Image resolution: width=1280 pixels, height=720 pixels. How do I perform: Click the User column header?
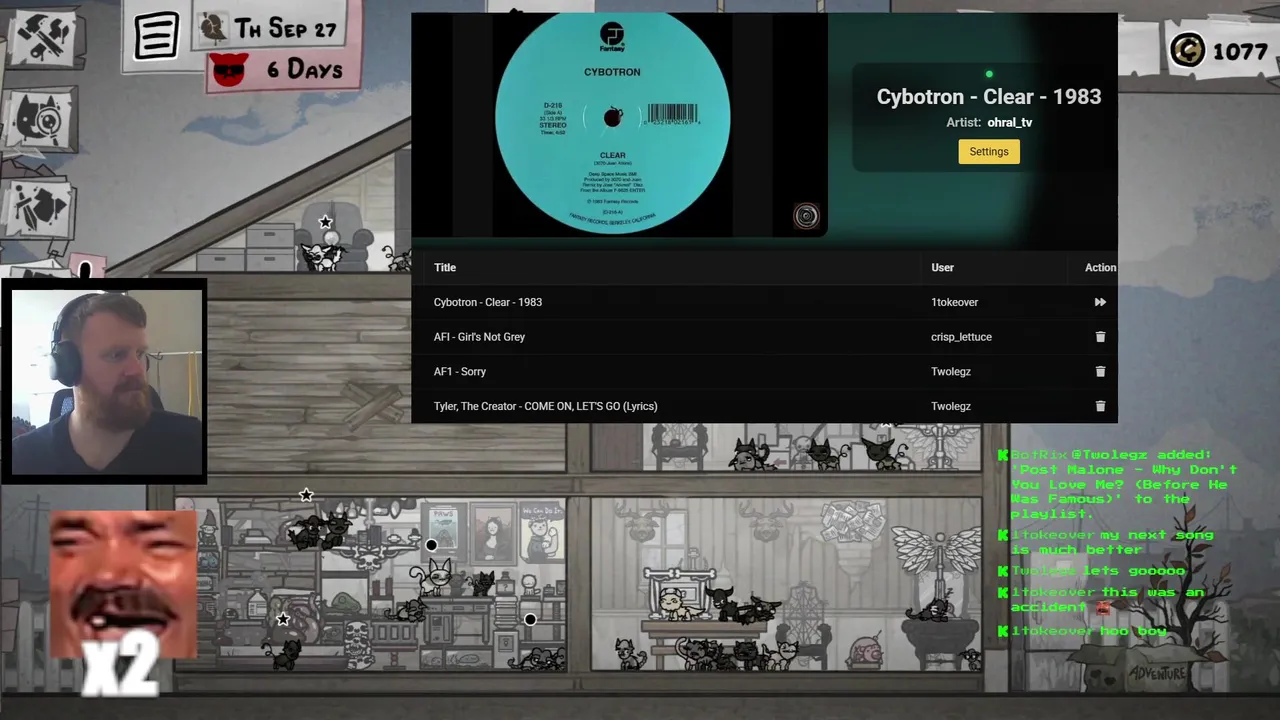pos(942,267)
